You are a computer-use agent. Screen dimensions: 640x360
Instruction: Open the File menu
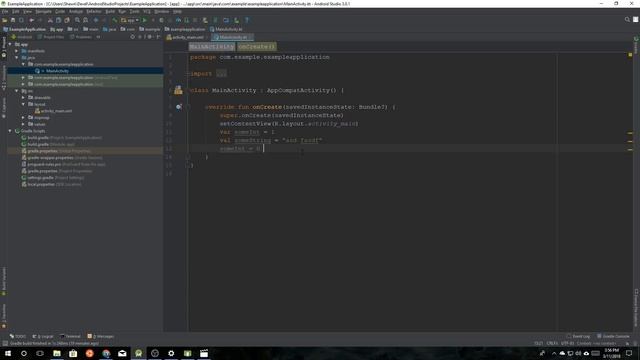click(5, 11)
